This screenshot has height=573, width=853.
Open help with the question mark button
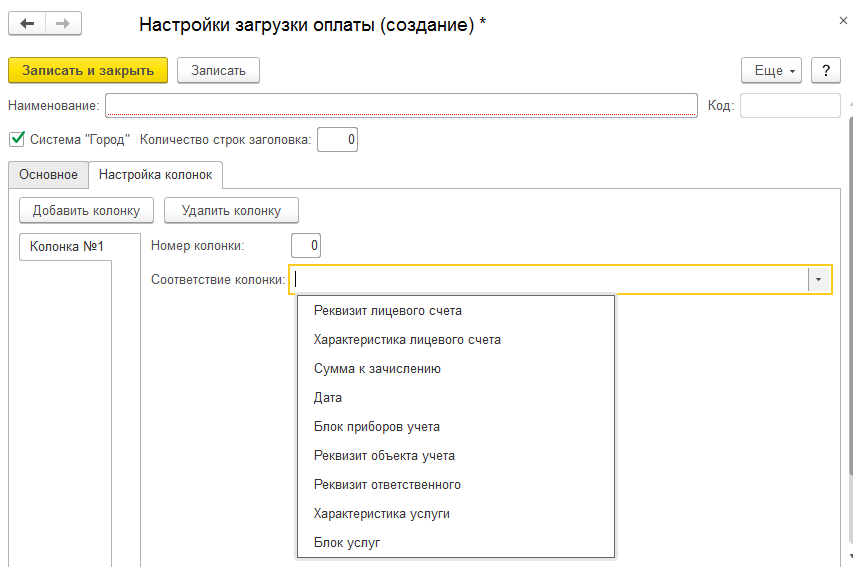826,70
